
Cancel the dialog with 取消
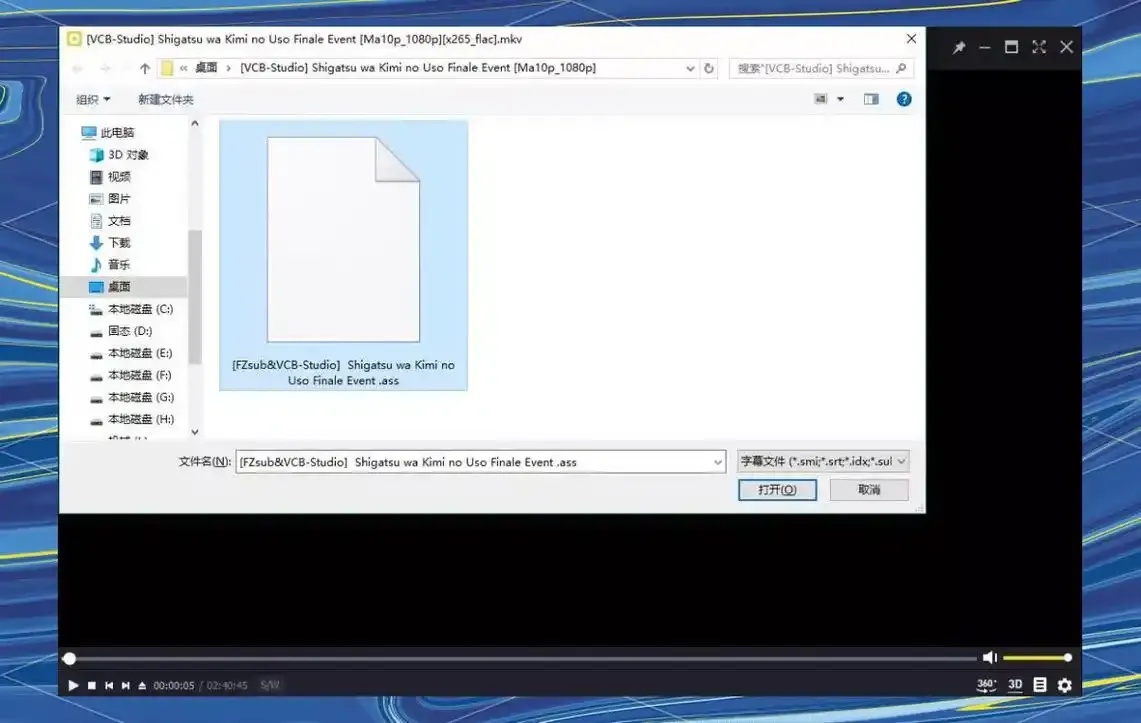point(869,490)
